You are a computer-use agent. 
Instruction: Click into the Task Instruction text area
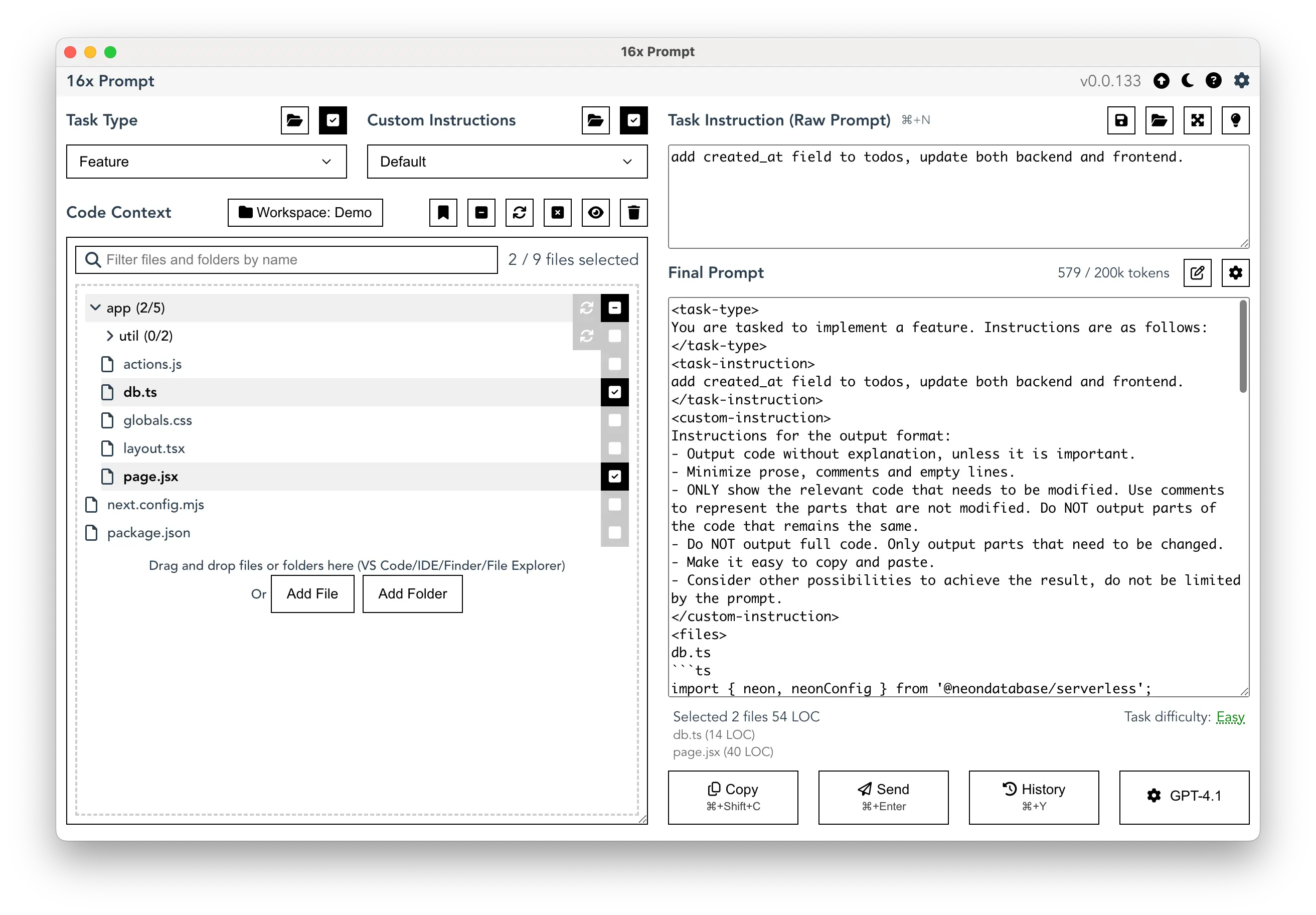(958, 197)
